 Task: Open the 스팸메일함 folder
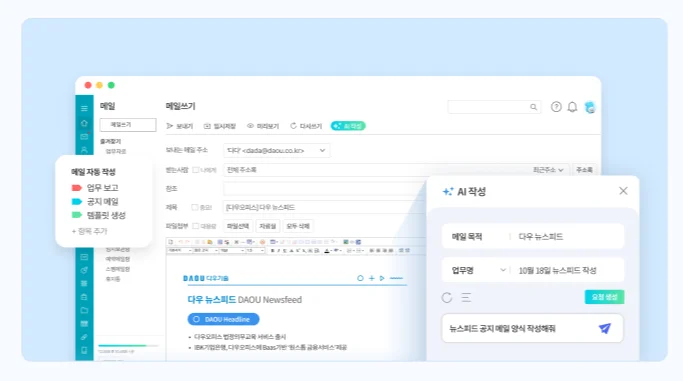(118, 269)
